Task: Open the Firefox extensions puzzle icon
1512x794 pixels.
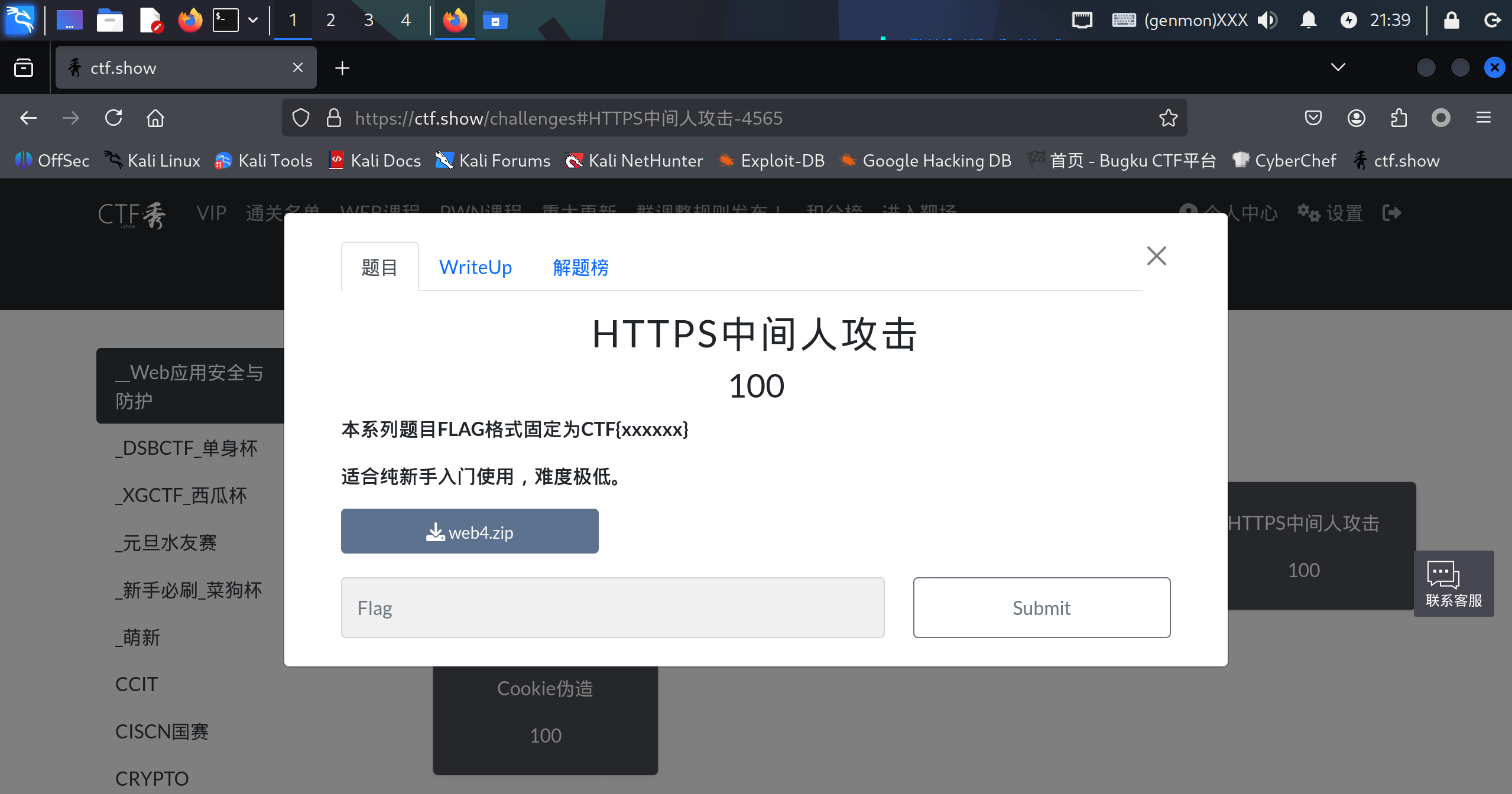Action: click(1399, 118)
